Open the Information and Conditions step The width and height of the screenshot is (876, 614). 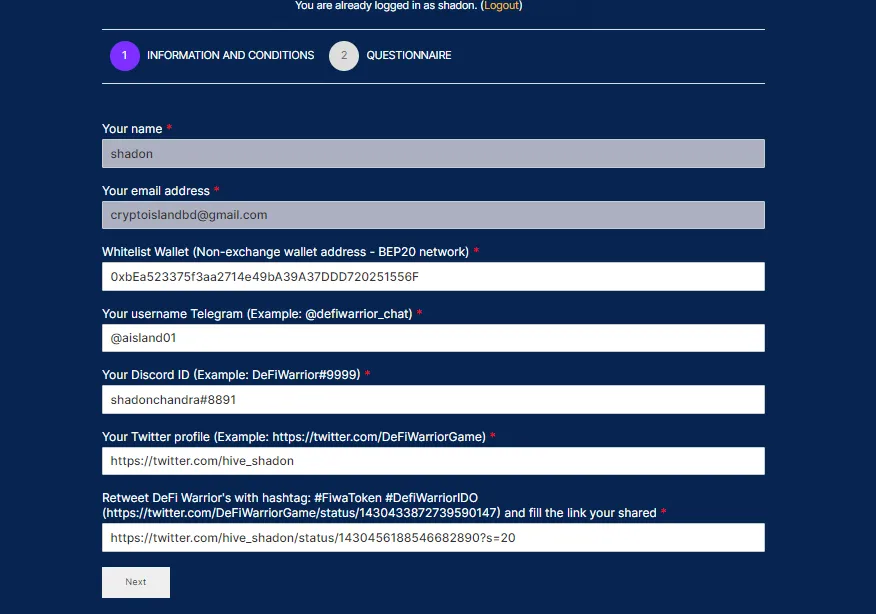[x=230, y=55]
